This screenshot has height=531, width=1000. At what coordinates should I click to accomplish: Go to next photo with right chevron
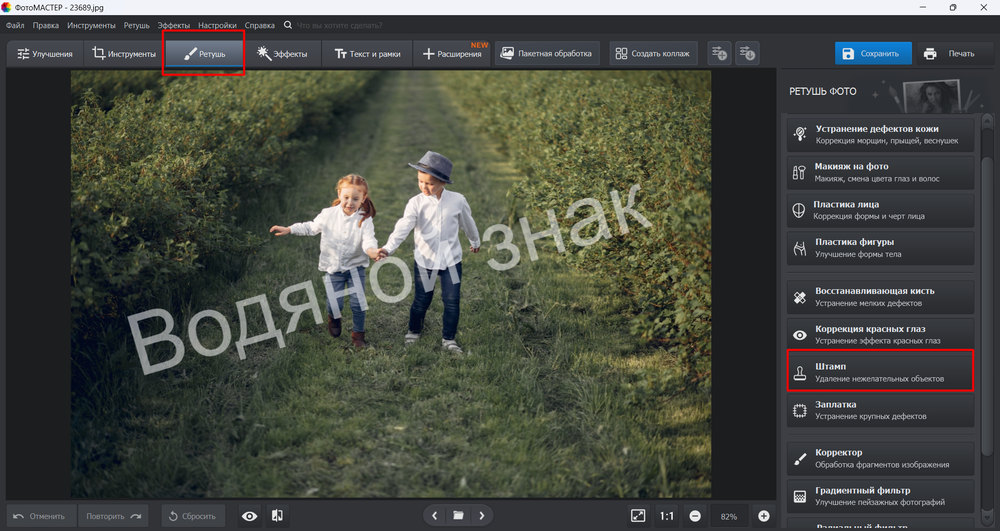[482, 516]
